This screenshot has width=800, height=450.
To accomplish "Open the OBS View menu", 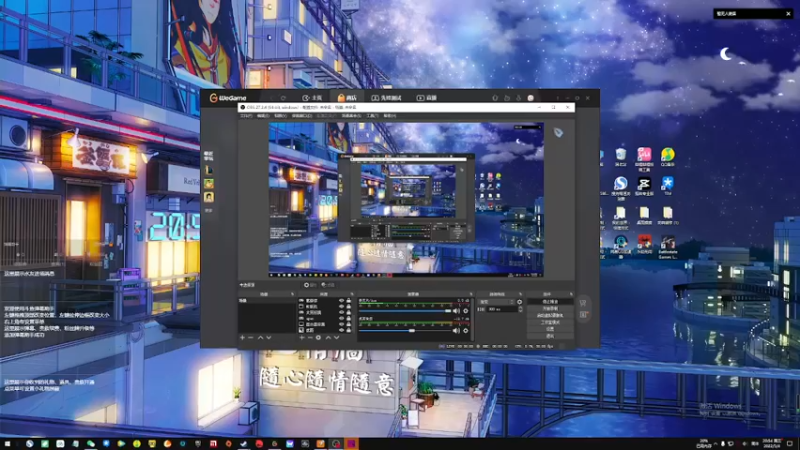I will click(x=280, y=116).
